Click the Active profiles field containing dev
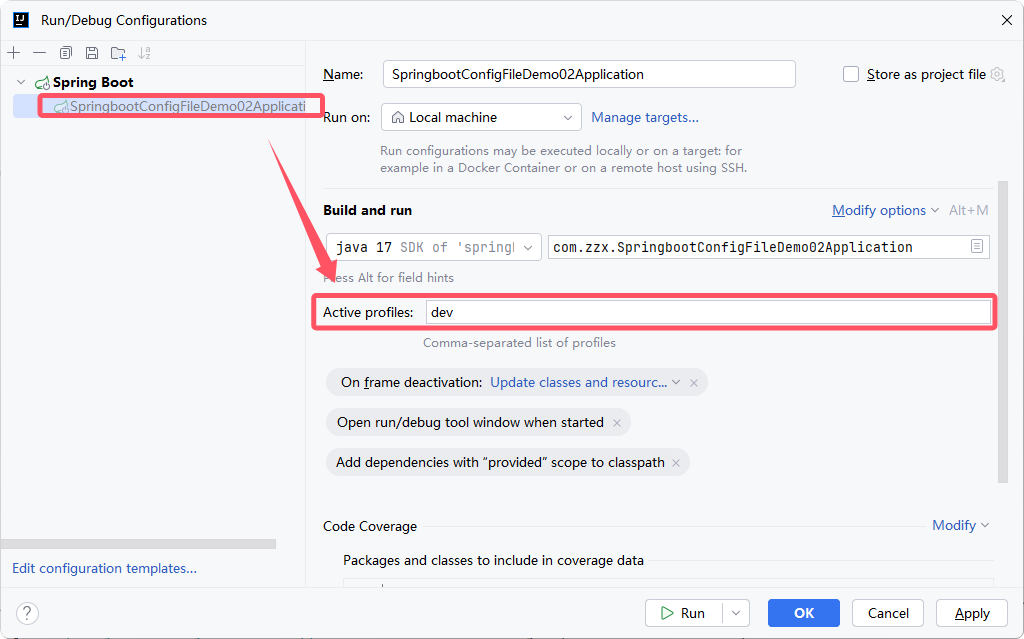The width and height of the screenshot is (1024, 639). 708,312
